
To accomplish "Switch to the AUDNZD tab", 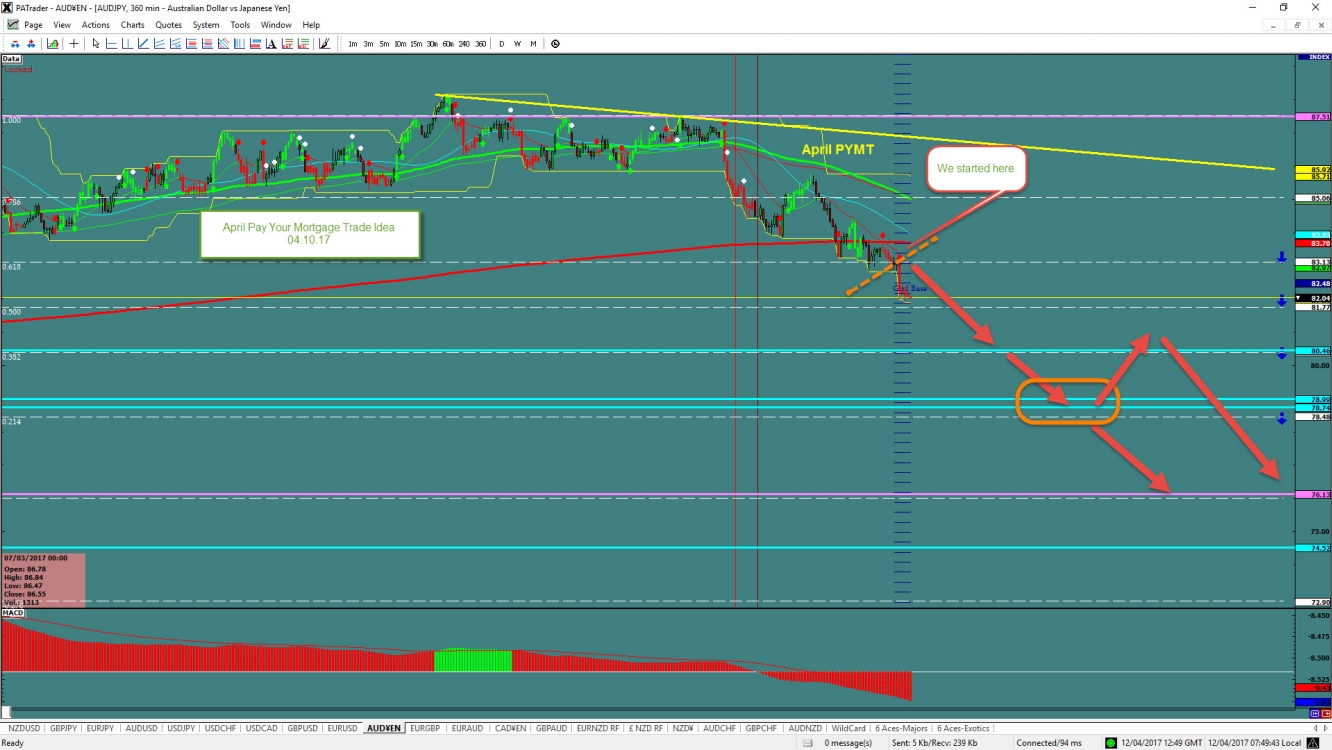I will pyautogui.click(x=804, y=728).
